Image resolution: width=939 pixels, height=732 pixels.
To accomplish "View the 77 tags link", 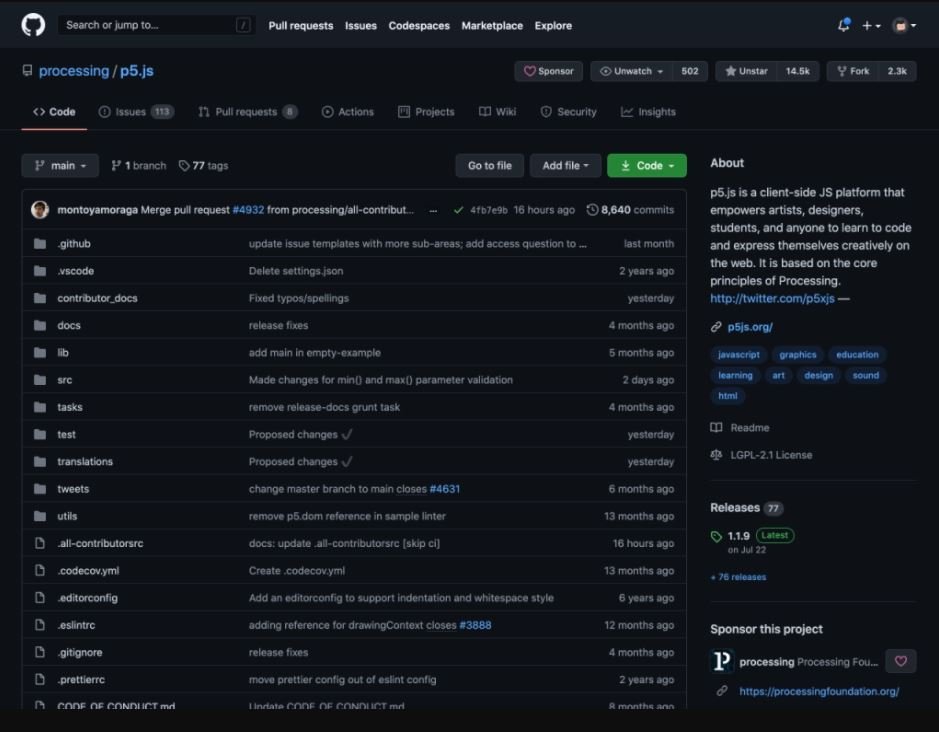I will 204,165.
